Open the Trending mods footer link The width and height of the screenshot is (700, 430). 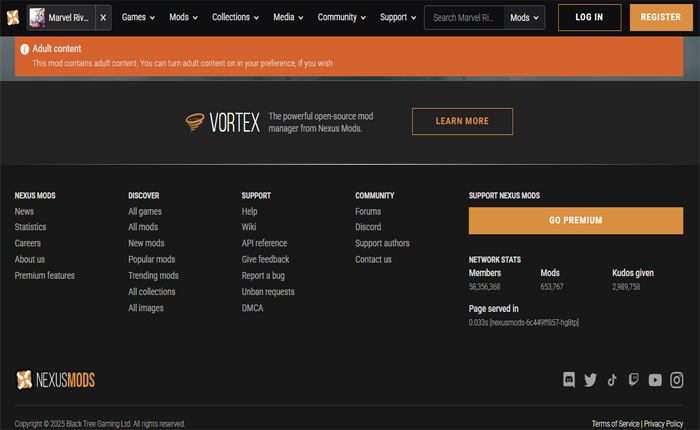[x=153, y=276]
